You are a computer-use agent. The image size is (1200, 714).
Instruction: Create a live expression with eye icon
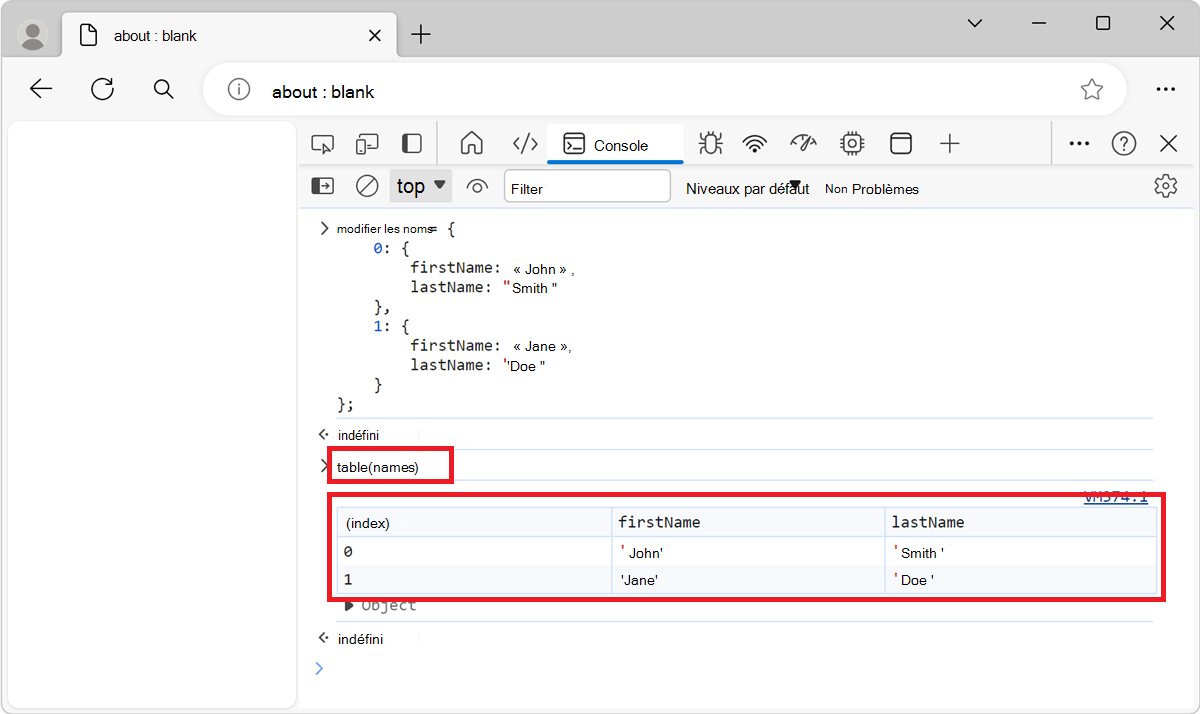(x=478, y=186)
